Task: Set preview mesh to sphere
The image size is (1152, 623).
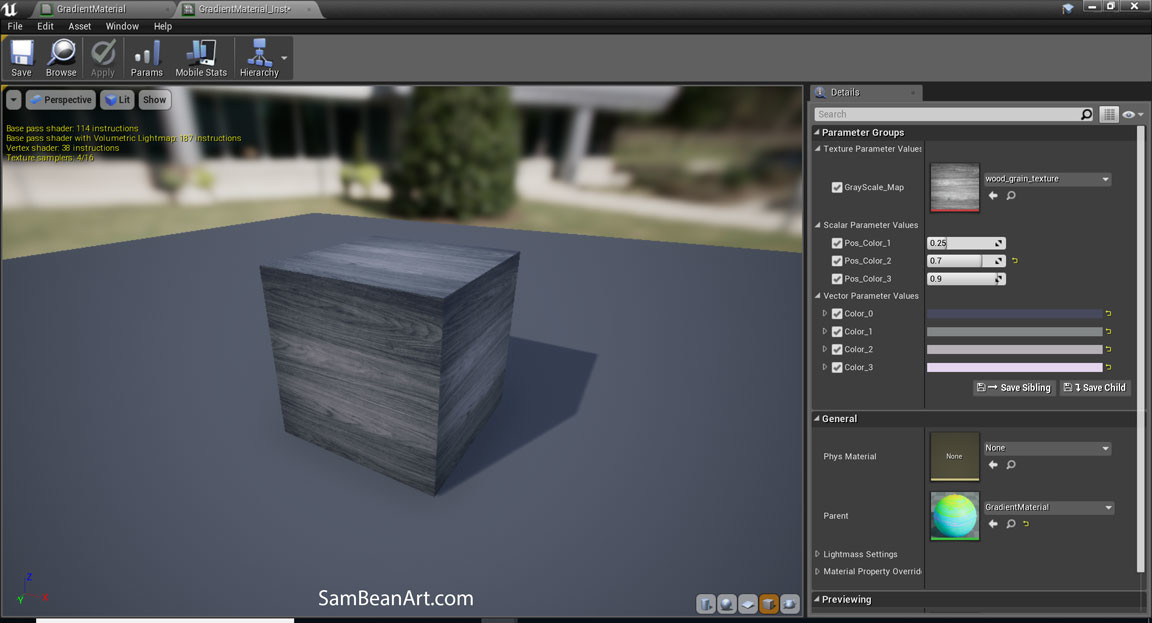Action: (x=727, y=604)
